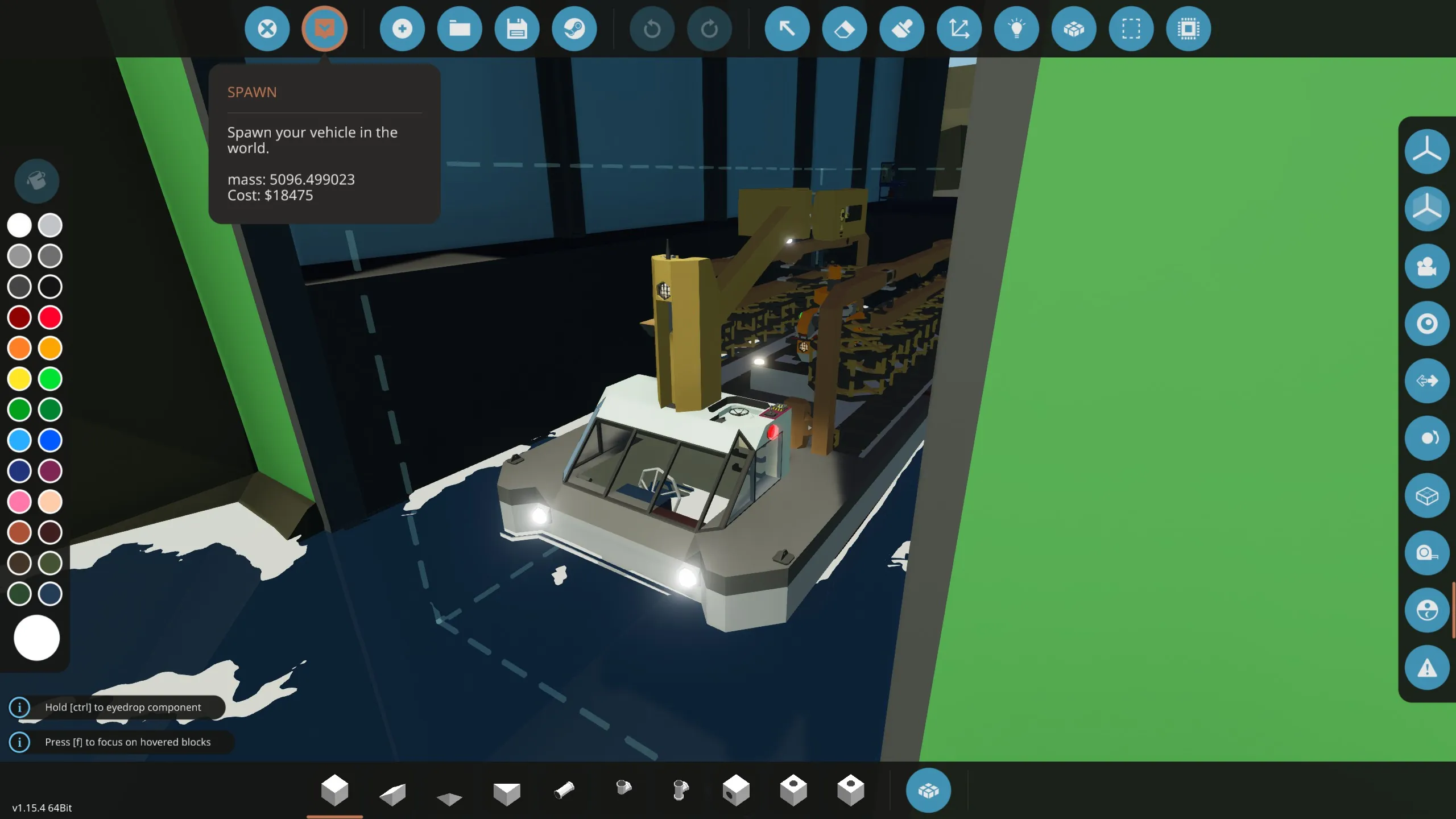Open the tape measure tool

point(1426,553)
